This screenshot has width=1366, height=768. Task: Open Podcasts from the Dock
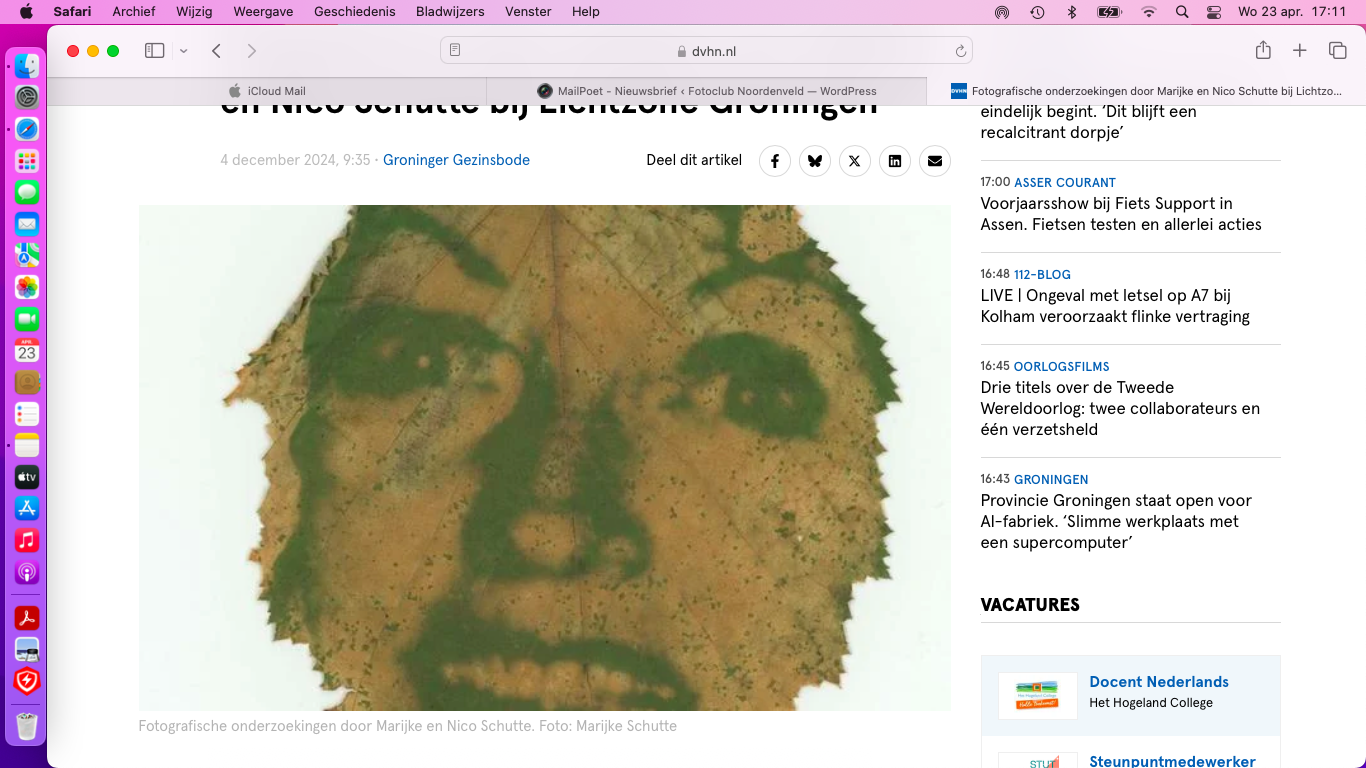click(27, 573)
